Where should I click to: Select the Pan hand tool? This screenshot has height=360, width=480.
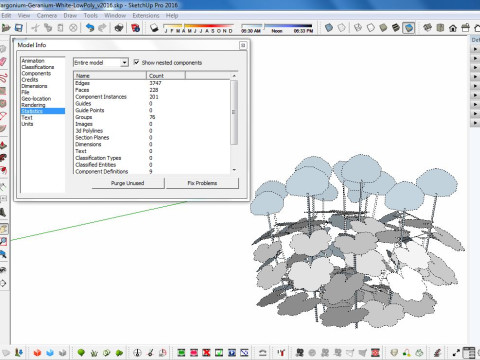[x=3, y=229]
